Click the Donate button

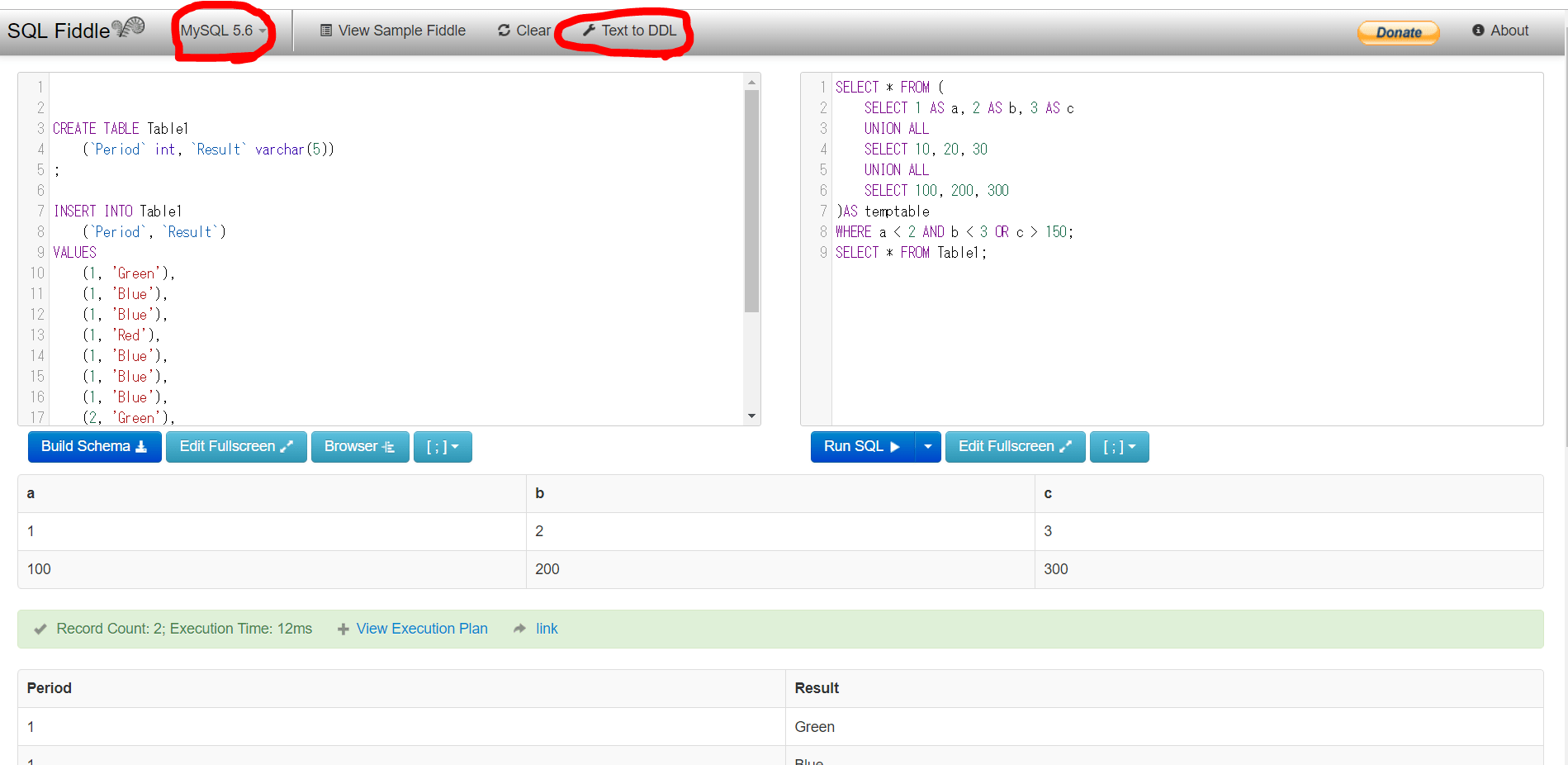pos(1398,32)
